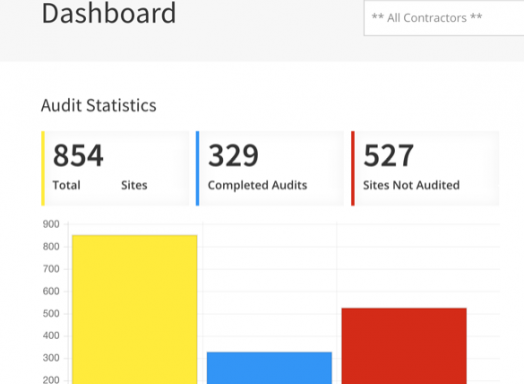The image size is (524, 384).
Task: Click the Sites Not Audited label text
Action: [x=411, y=185]
